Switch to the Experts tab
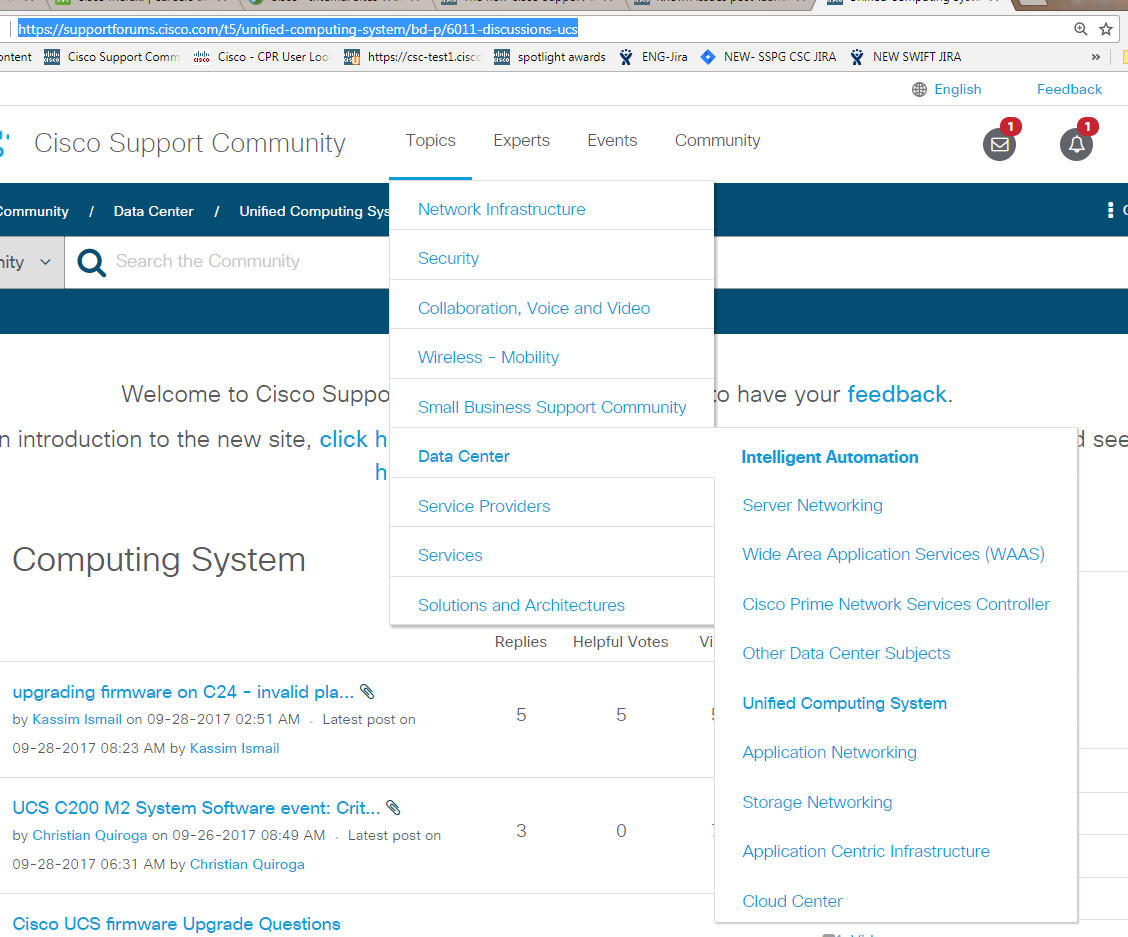Image resolution: width=1128 pixels, height=937 pixels. tap(521, 140)
